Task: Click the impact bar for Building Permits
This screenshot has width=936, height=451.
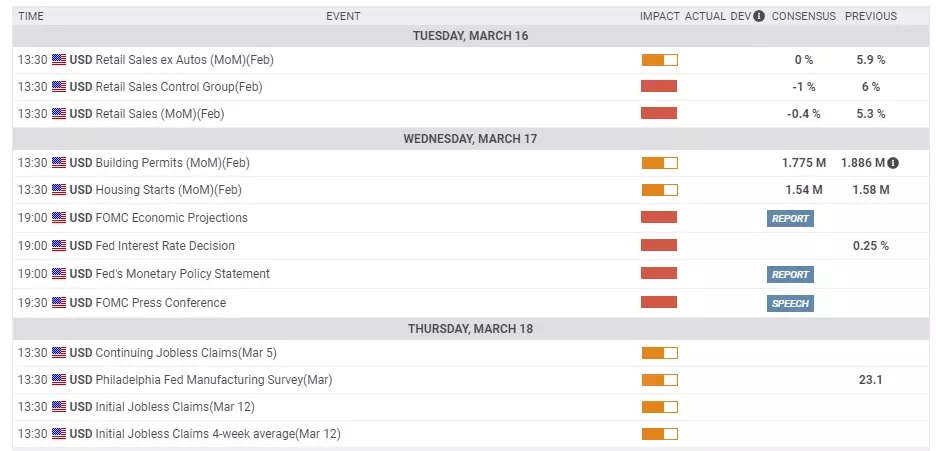Action: coord(659,162)
